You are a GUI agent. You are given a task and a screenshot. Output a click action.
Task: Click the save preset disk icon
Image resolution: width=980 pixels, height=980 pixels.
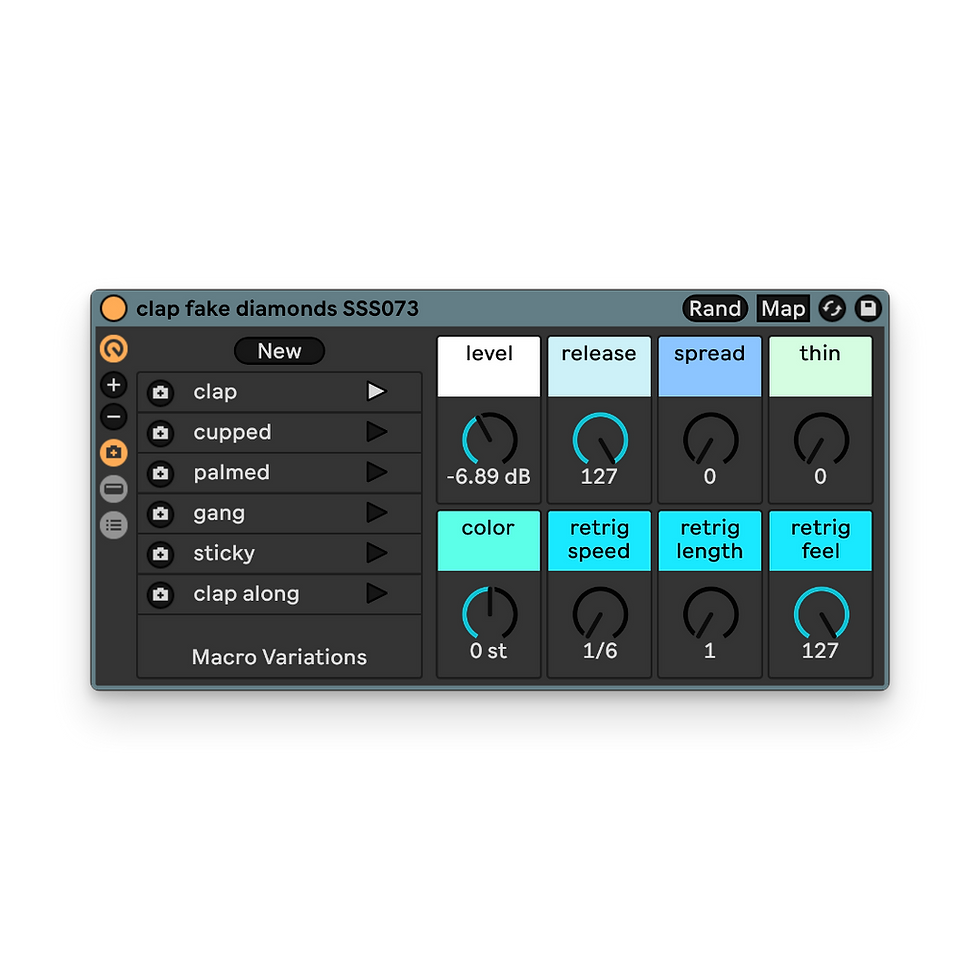coord(868,309)
